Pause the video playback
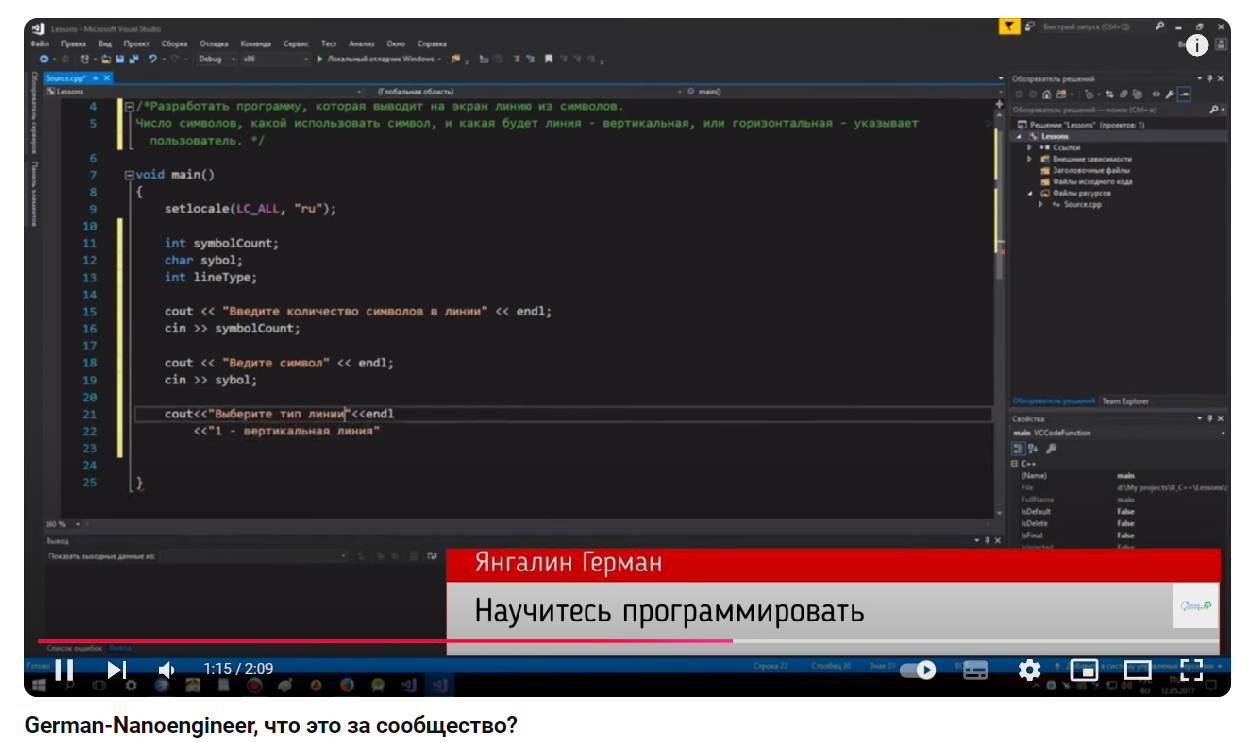 pyautogui.click(x=64, y=669)
